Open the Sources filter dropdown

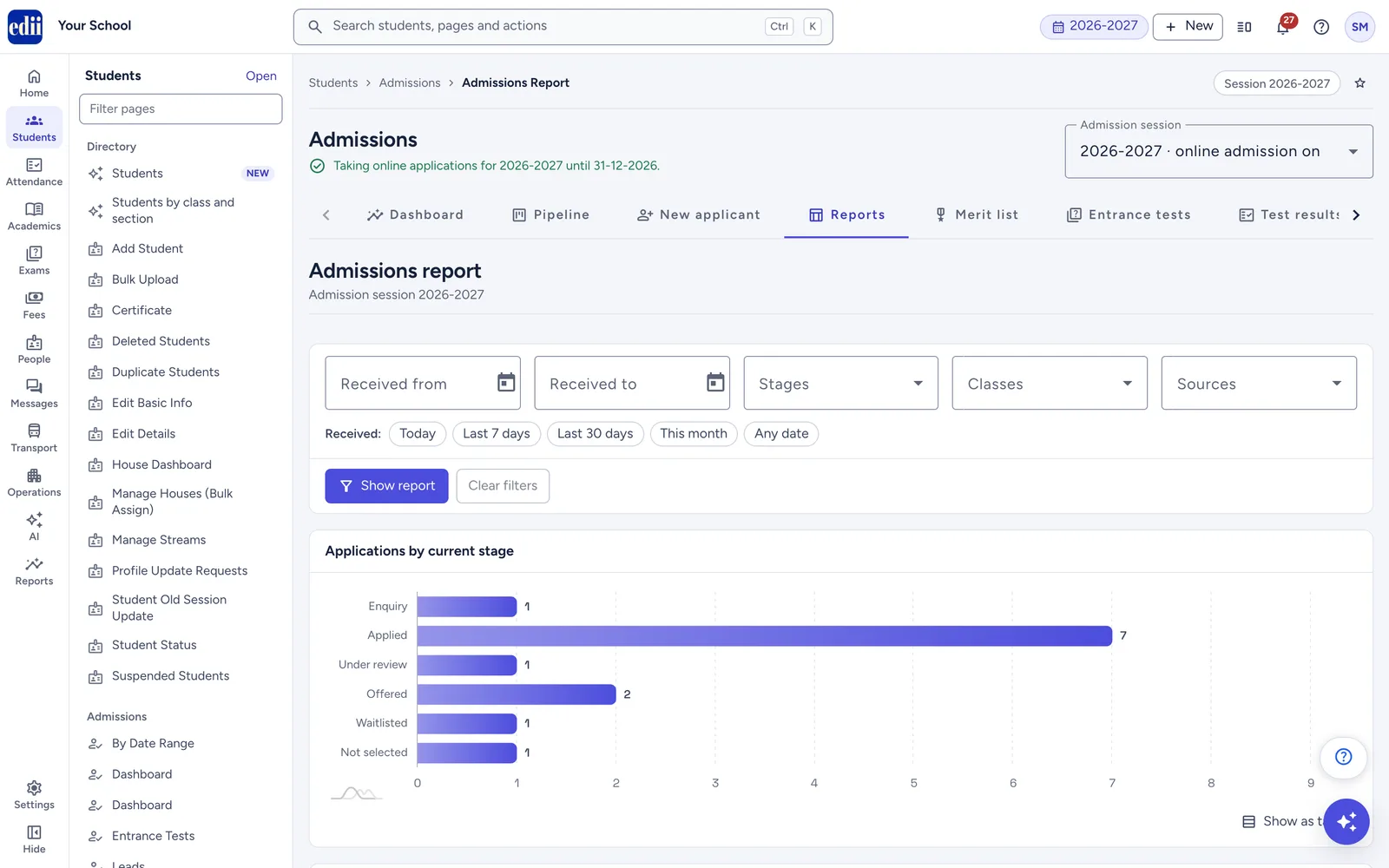tap(1259, 383)
